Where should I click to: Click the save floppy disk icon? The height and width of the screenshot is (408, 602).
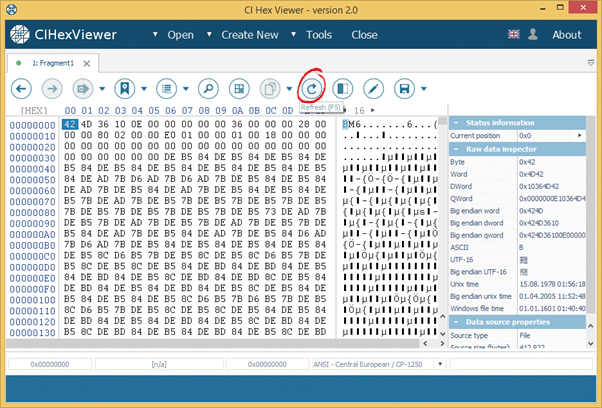tap(404, 89)
